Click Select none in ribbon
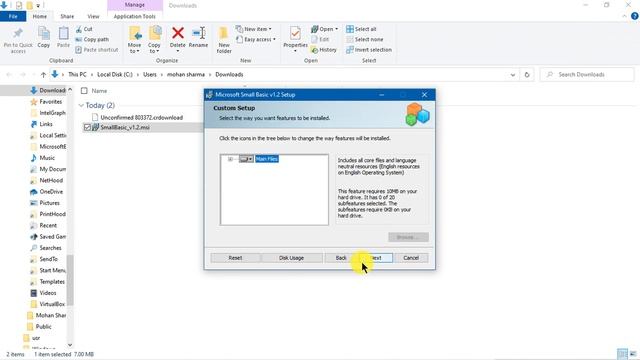Screen dimensions: 640x360 click(365, 40)
